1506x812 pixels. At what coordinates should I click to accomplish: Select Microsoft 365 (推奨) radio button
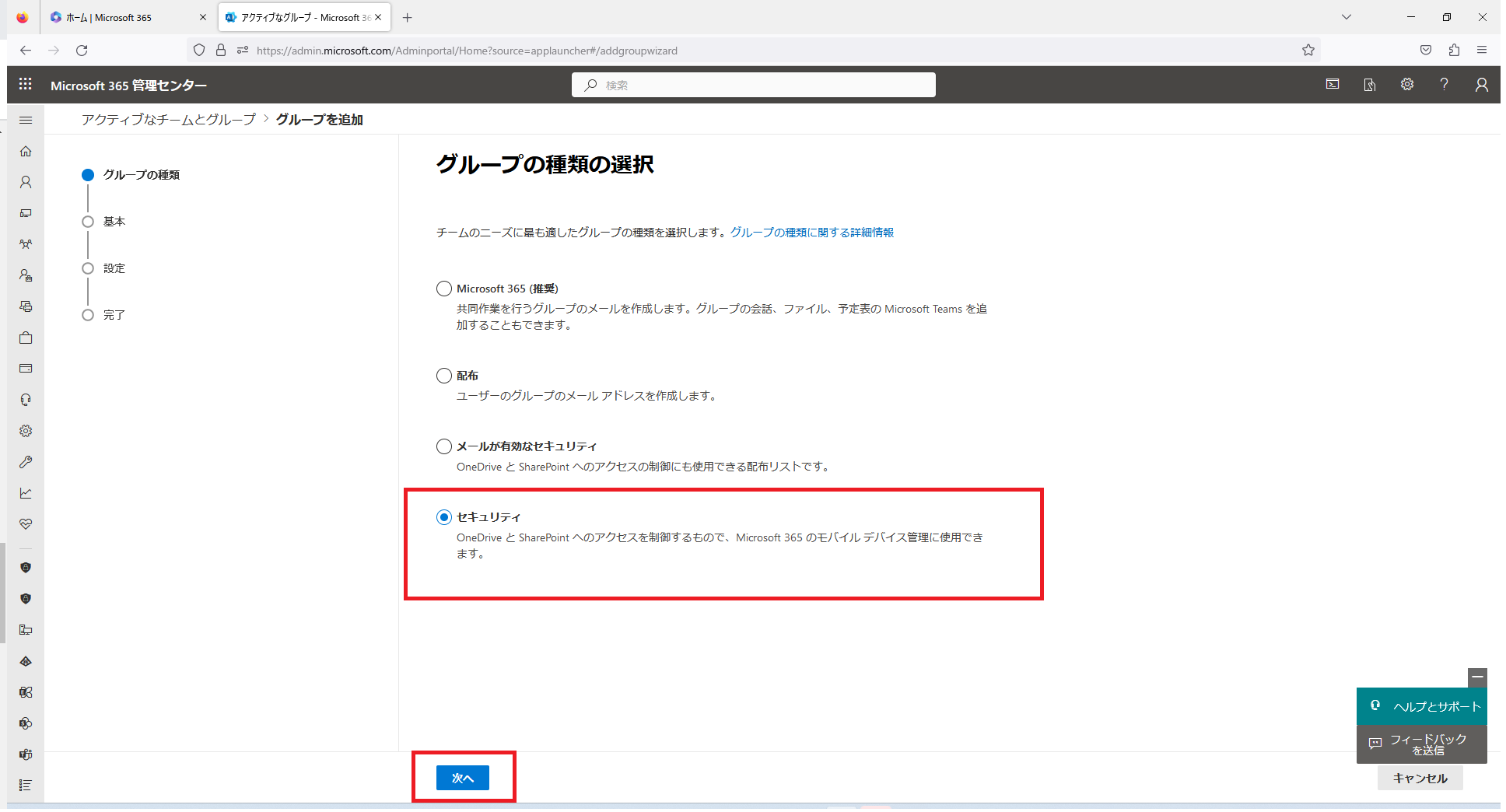pyautogui.click(x=444, y=289)
